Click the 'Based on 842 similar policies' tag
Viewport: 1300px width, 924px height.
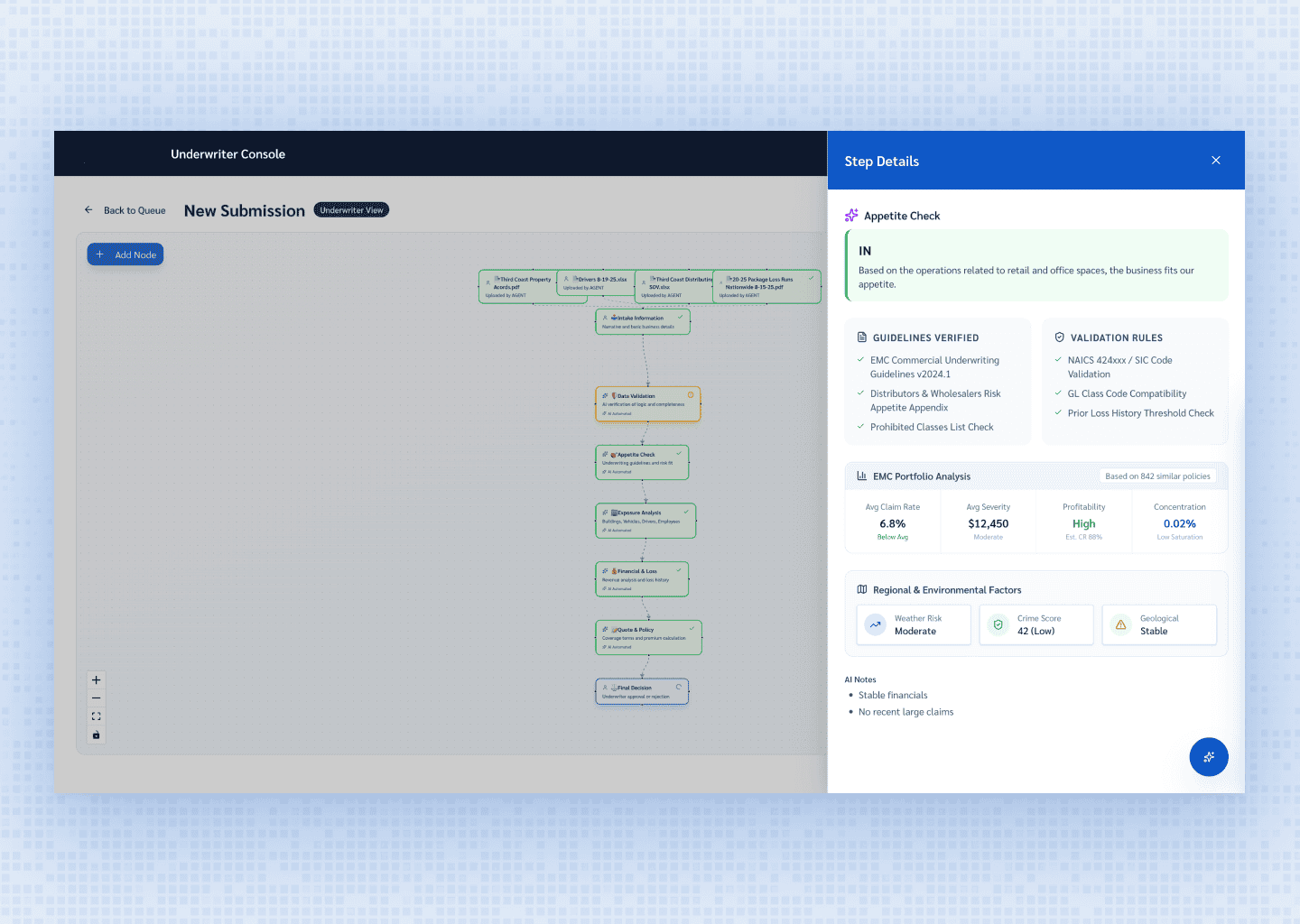[x=1156, y=476]
